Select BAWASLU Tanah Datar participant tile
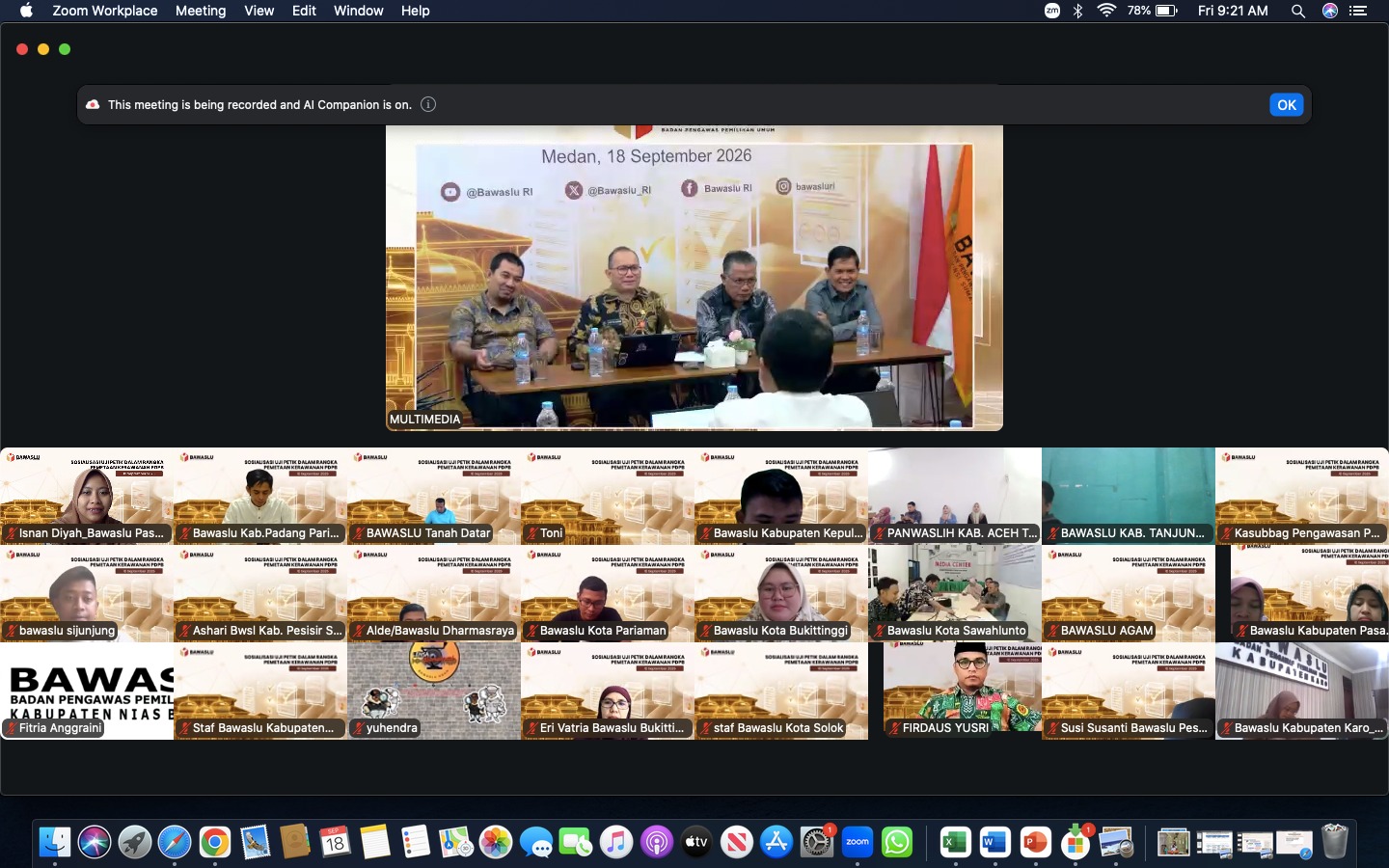1389x868 pixels. [x=434, y=496]
